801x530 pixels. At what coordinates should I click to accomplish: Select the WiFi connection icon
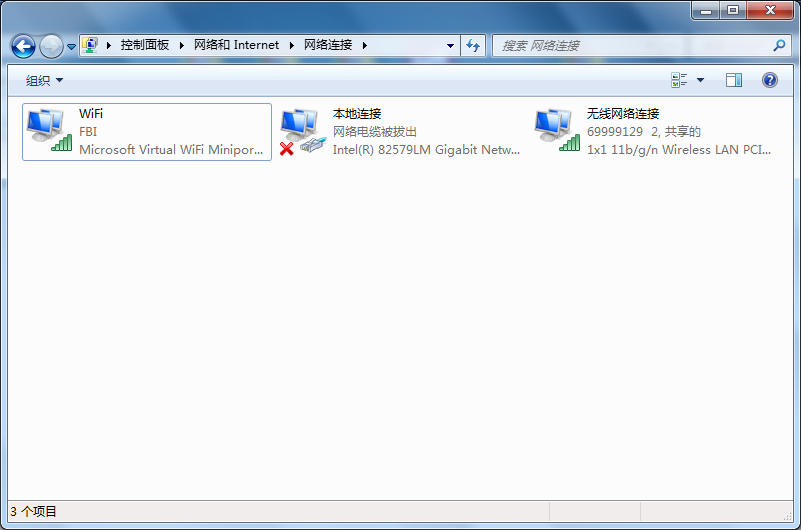[x=49, y=130]
